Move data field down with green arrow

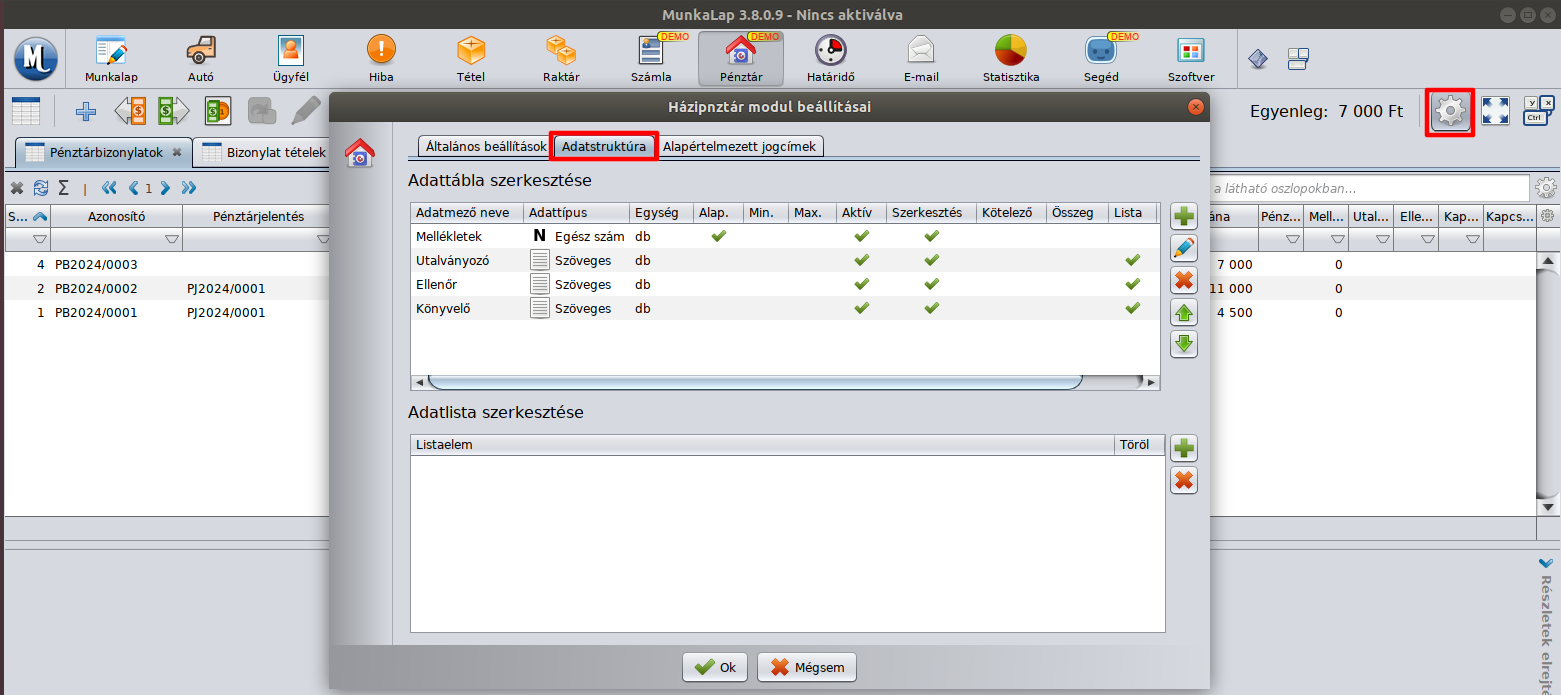click(1184, 344)
